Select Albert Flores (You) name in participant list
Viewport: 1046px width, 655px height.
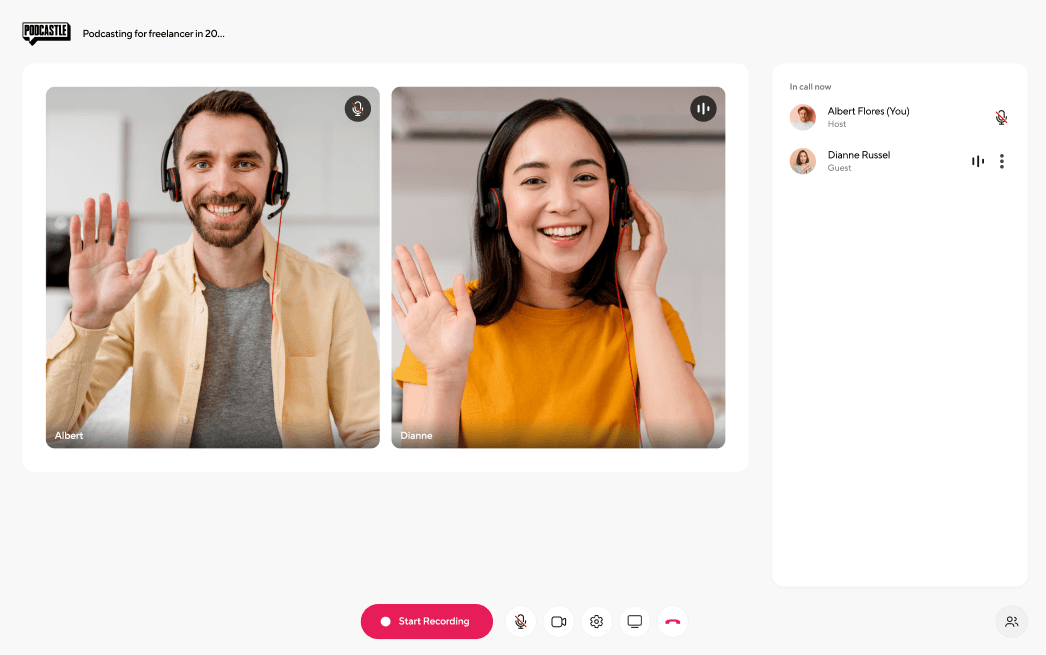point(868,111)
